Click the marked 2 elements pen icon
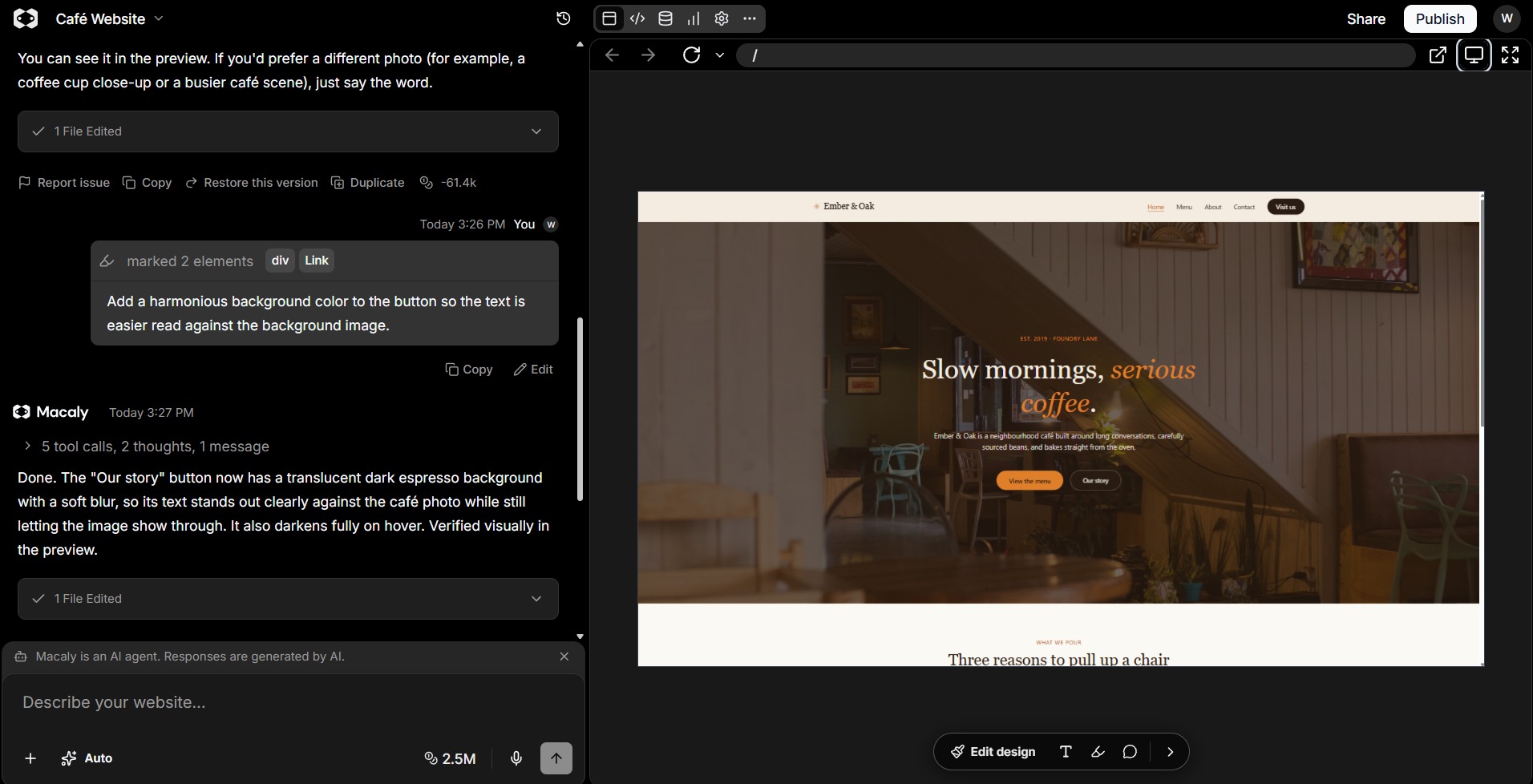This screenshot has height=784, width=1533. point(107,261)
